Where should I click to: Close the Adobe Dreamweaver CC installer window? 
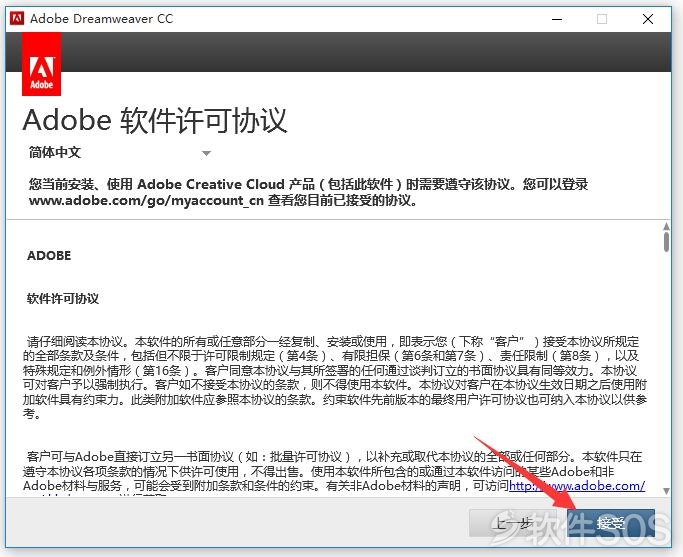(648, 19)
